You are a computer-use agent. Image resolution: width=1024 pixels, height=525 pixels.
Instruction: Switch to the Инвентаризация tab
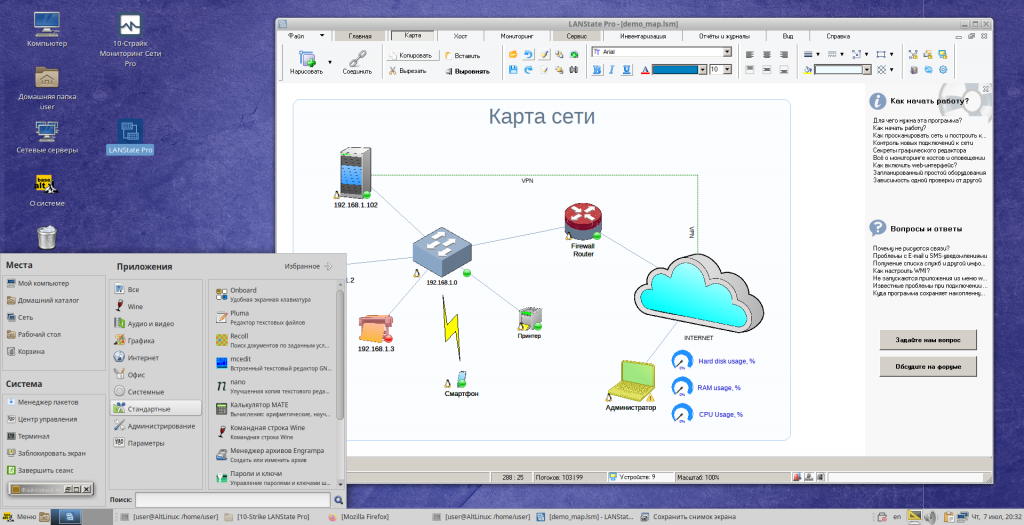pyautogui.click(x=643, y=36)
